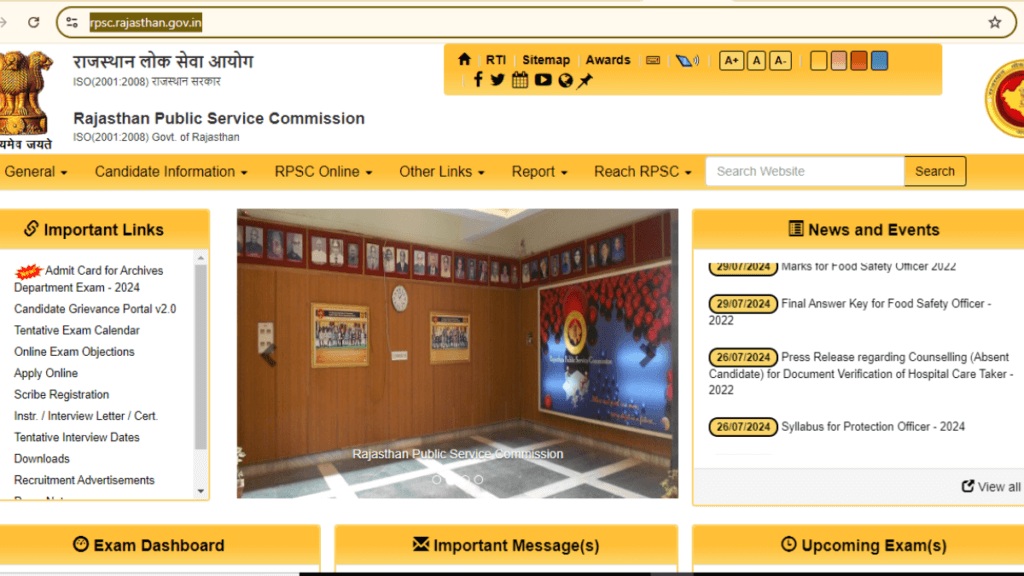This screenshot has height=576, width=1024.
Task: Open the Report menu
Action: (x=539, y=171)
